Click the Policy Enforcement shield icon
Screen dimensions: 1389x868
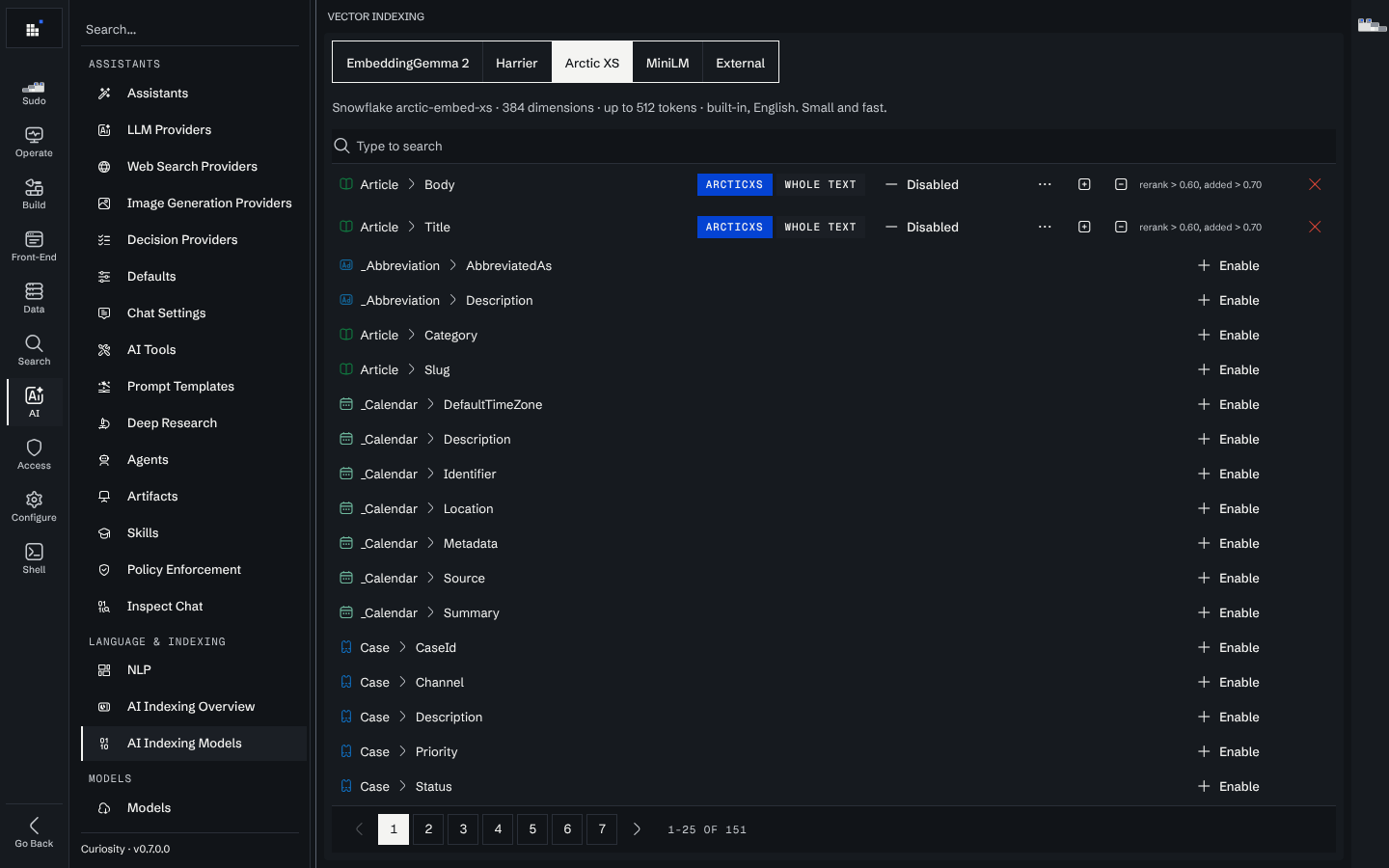[104, 570]
